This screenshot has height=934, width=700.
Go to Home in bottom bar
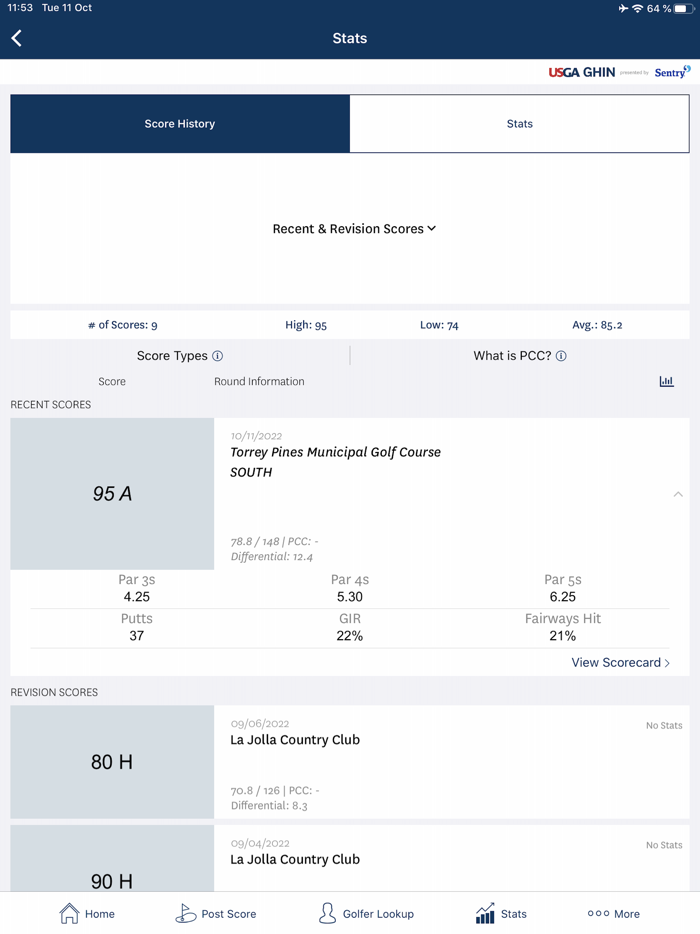[87, 913]
